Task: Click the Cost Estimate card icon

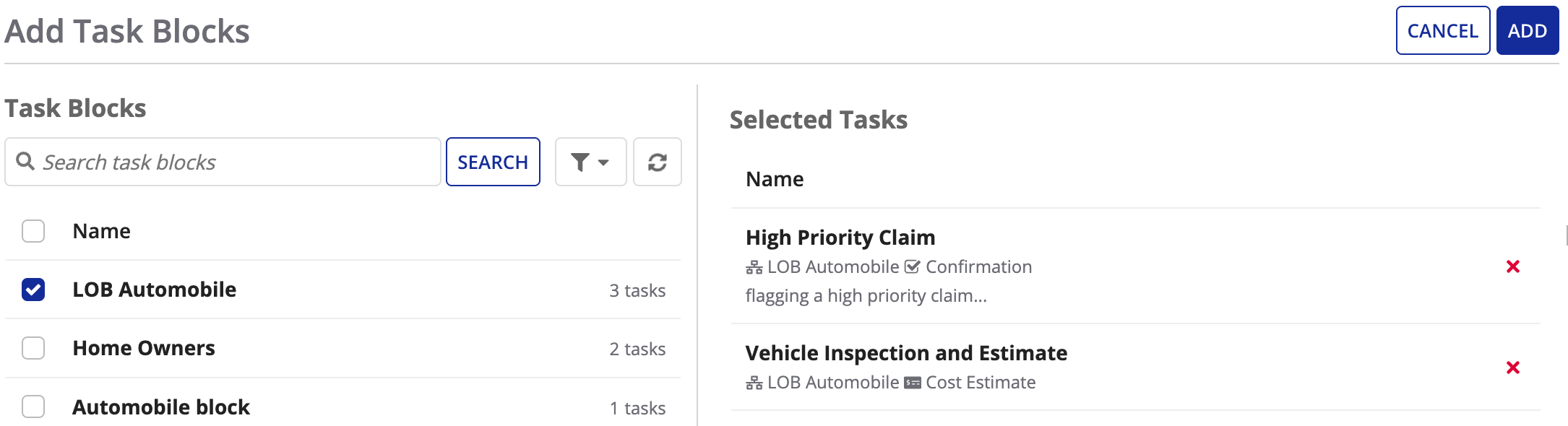Action: pyautogui.click(x=913, y=383)
